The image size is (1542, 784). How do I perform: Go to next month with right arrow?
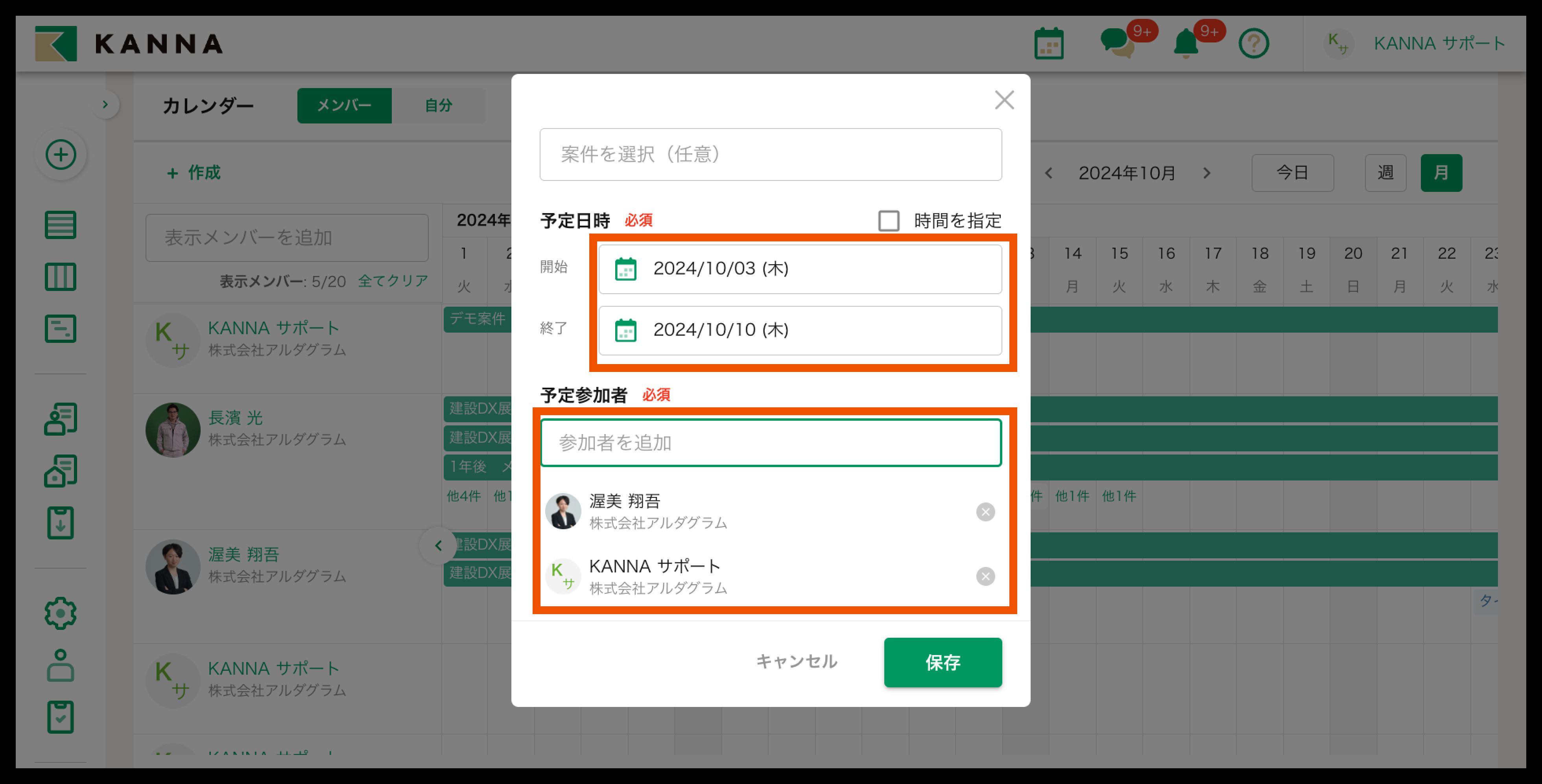[1207, 173]
